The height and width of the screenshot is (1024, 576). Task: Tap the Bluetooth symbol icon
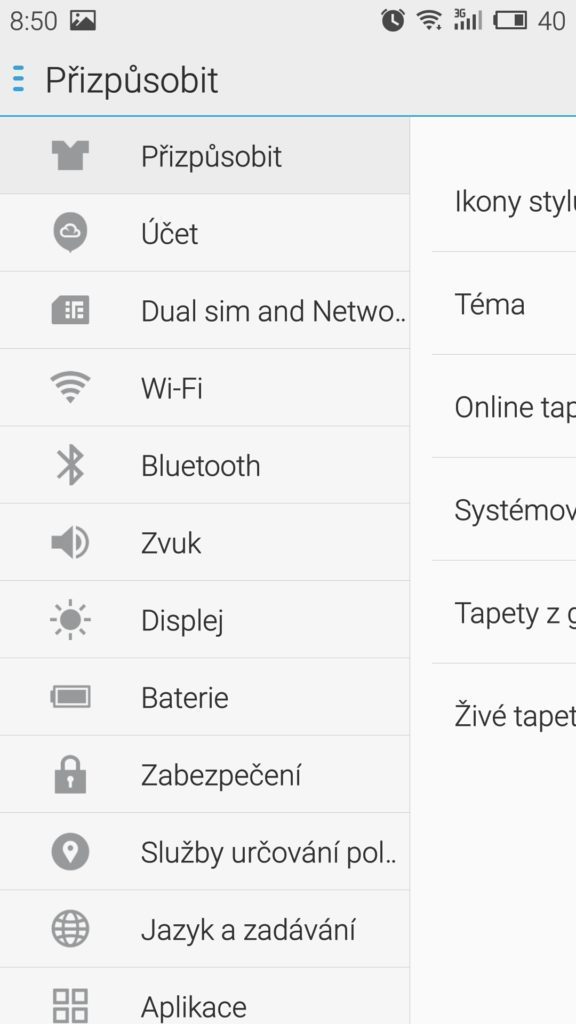pyautogui.click(x=70, y=465)
